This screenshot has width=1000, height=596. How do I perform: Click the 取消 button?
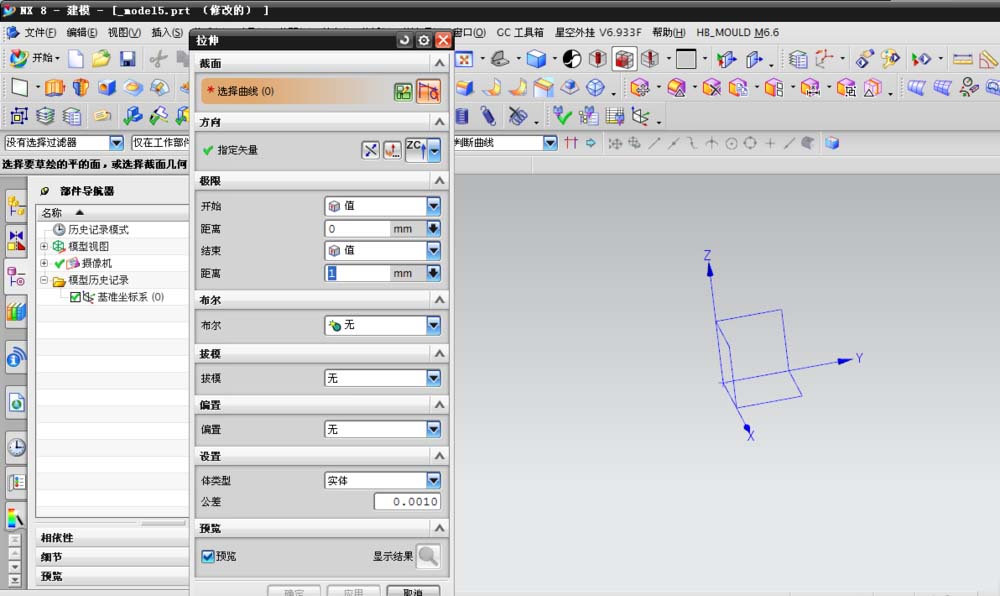point(413,591)
